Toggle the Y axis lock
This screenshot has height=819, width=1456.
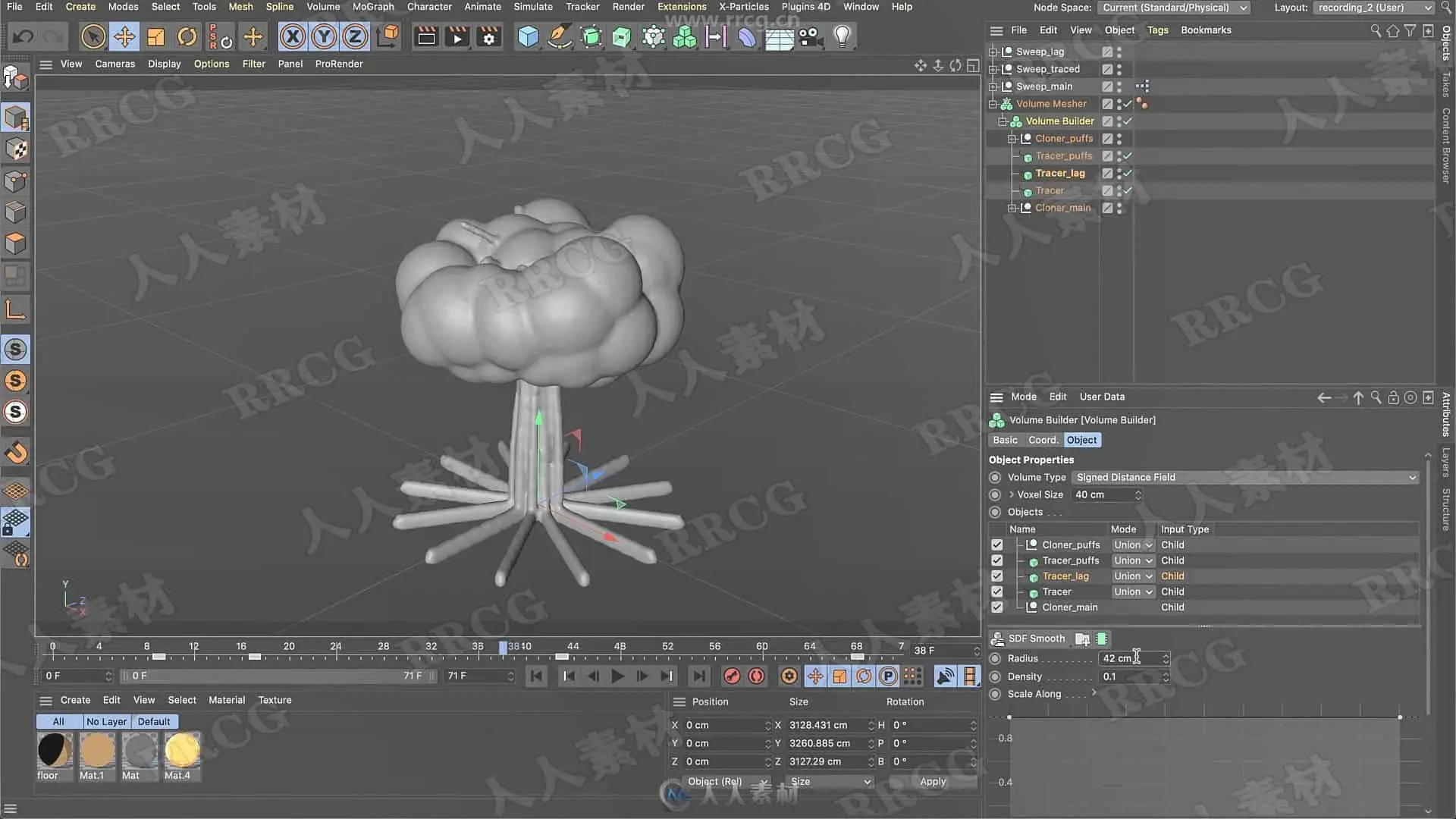click(324, 36)
